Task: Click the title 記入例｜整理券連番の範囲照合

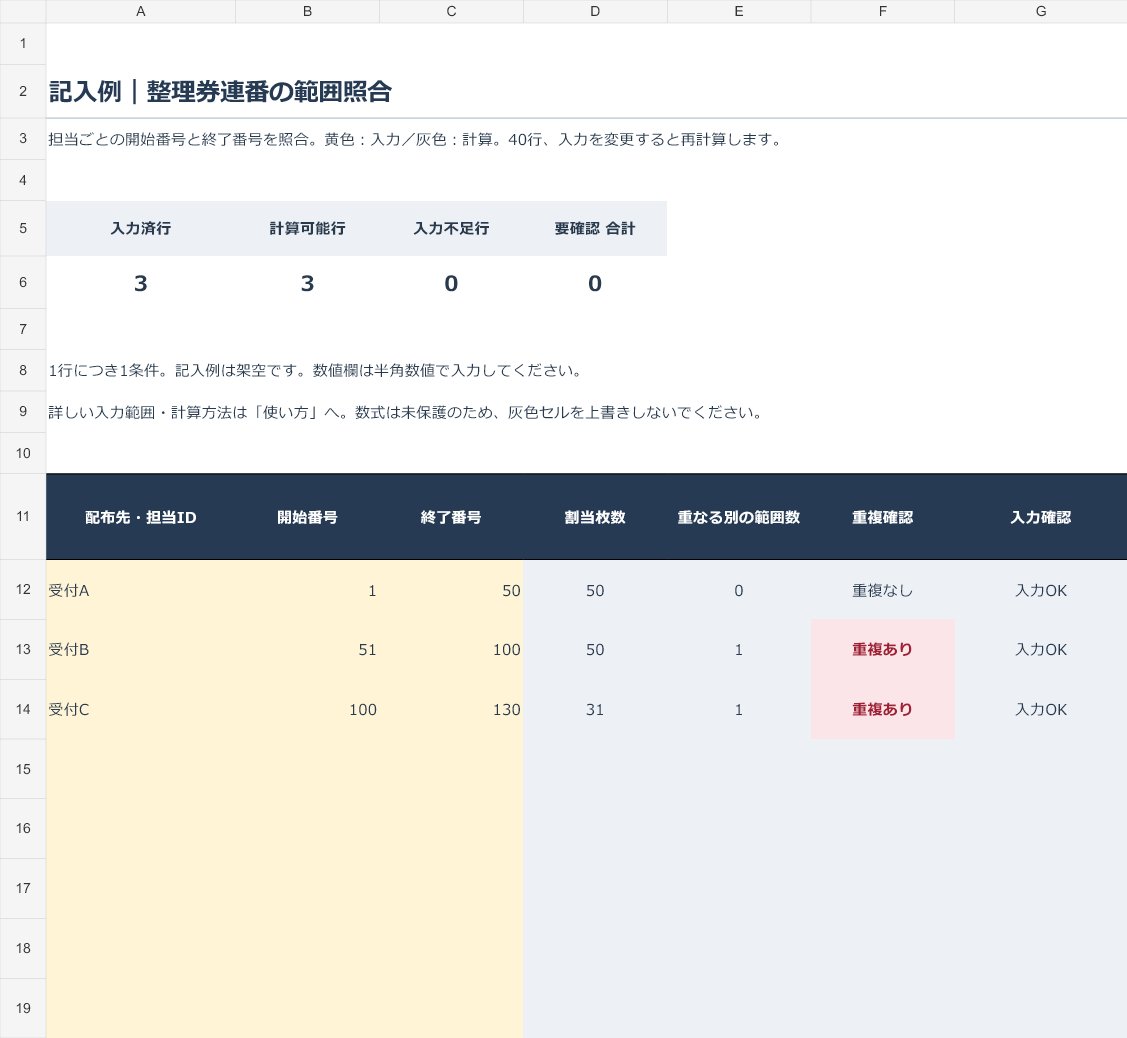Action: (x=220, y=92)
